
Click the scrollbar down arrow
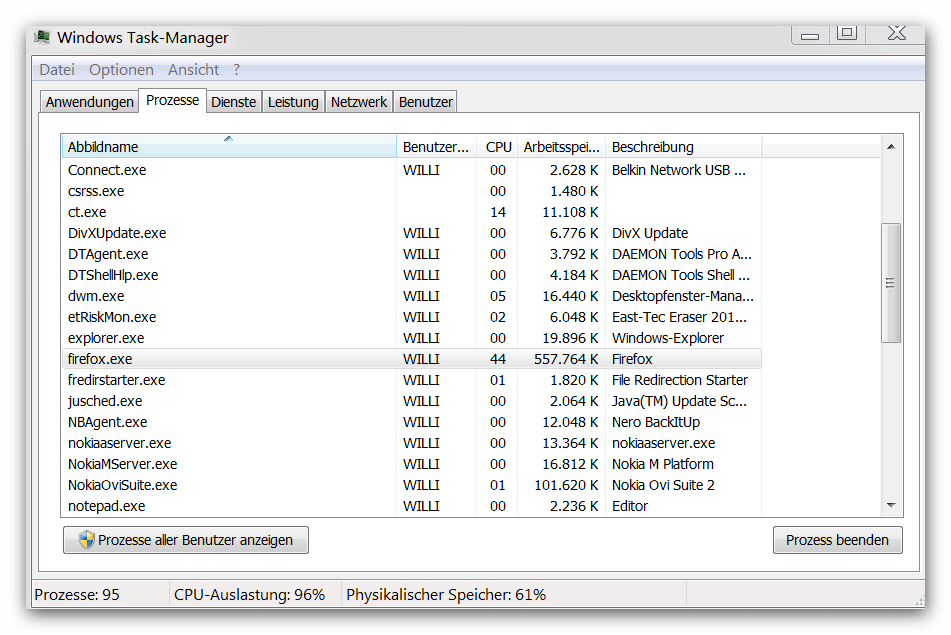[x=890, y=506]
